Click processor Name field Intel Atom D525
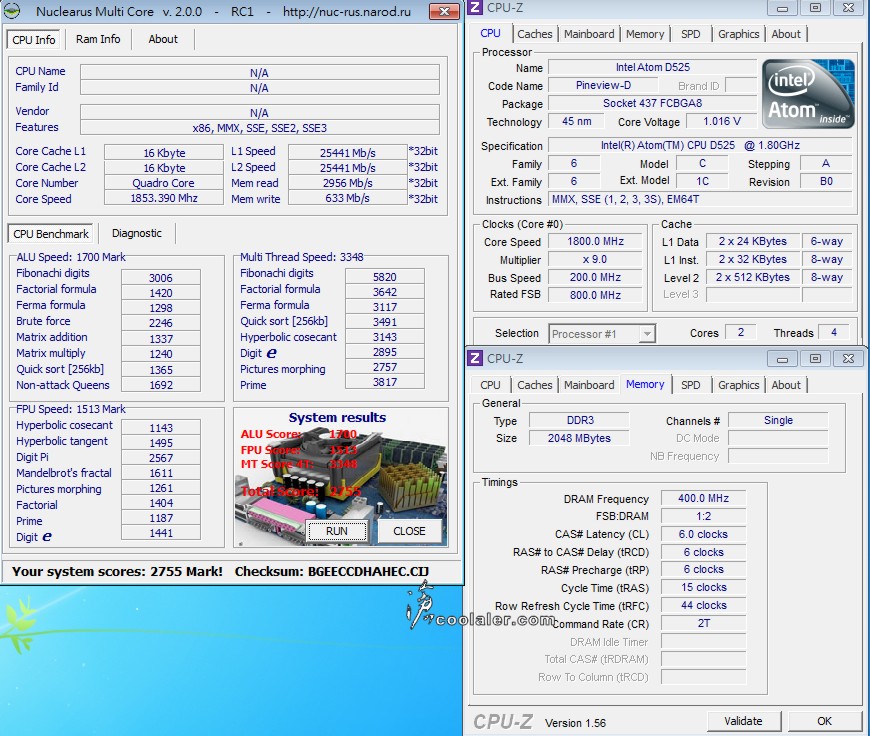The image size is (870, 736). (652, 67)
